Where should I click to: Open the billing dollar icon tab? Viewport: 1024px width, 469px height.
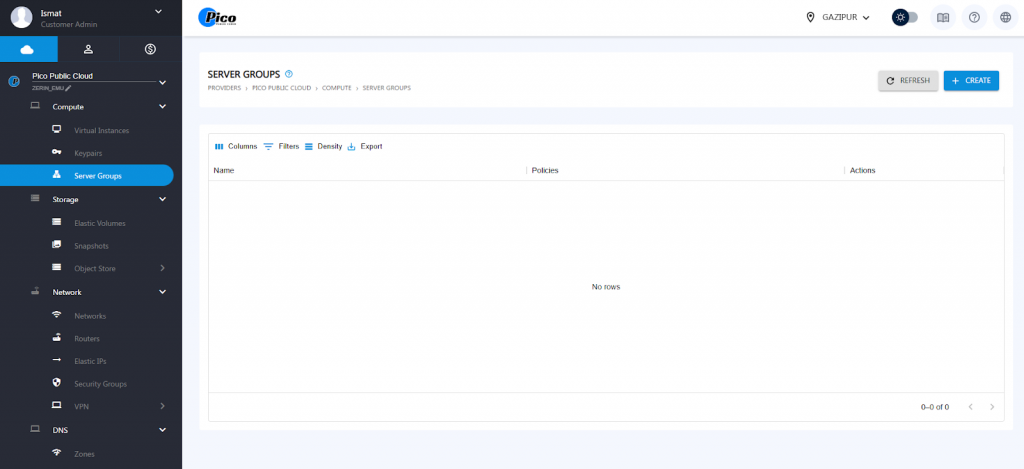pos(150,48)
